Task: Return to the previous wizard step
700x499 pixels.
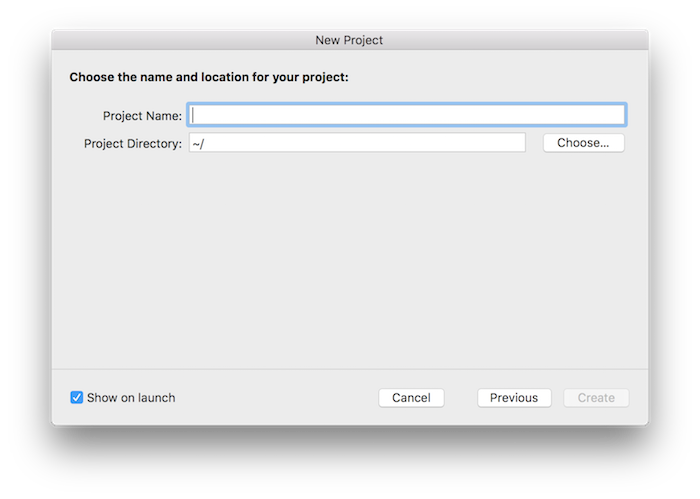Action: (514, 398)
